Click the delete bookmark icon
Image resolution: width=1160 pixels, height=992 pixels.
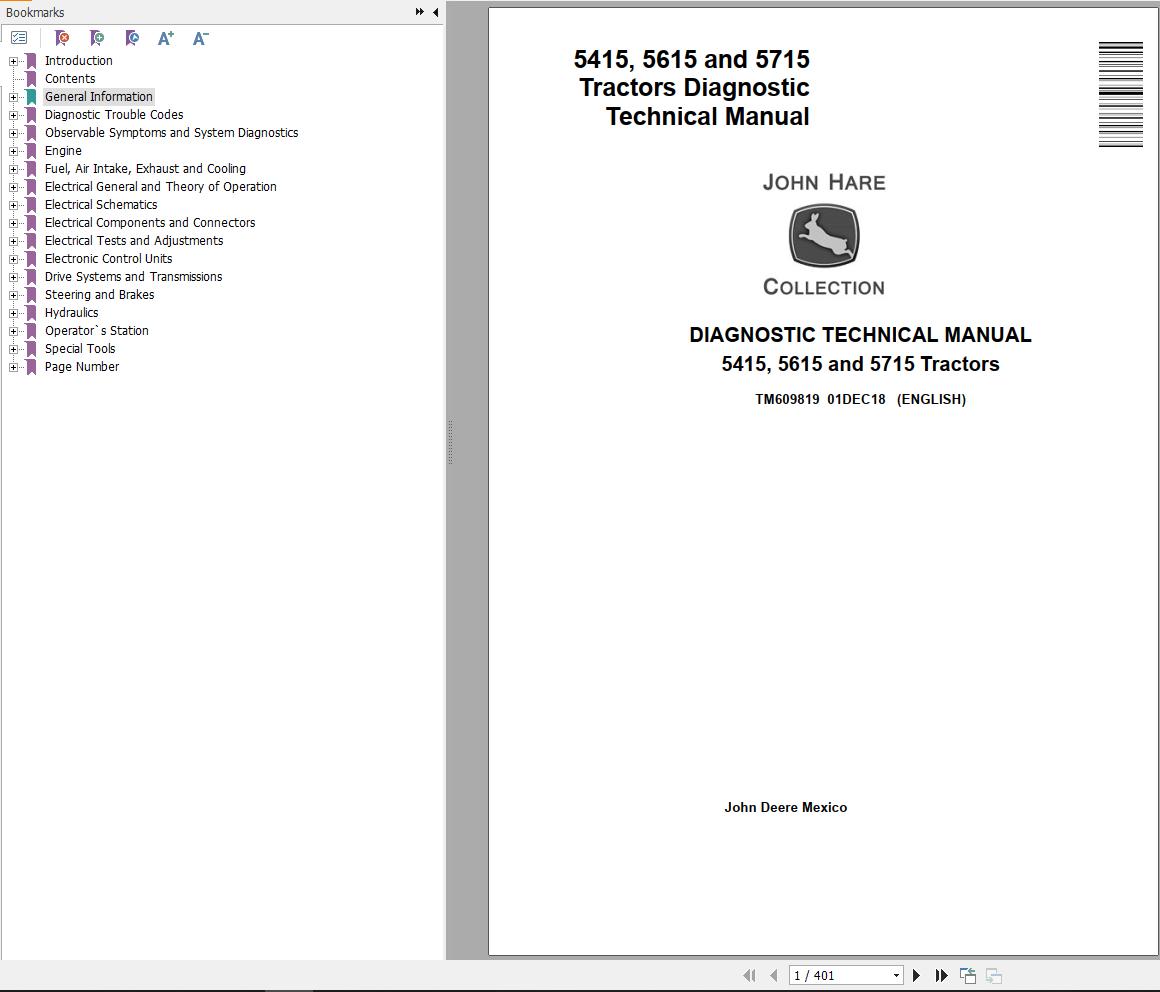(62, 38)
